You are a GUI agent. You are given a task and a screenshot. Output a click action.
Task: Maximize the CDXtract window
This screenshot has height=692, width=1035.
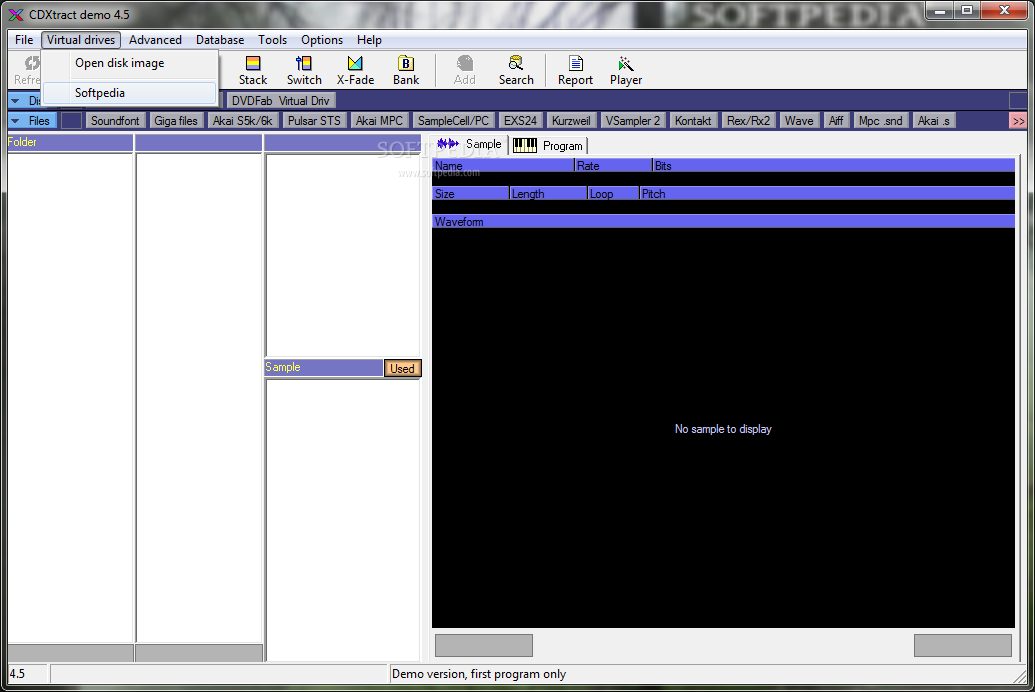[x=966, y=11]
